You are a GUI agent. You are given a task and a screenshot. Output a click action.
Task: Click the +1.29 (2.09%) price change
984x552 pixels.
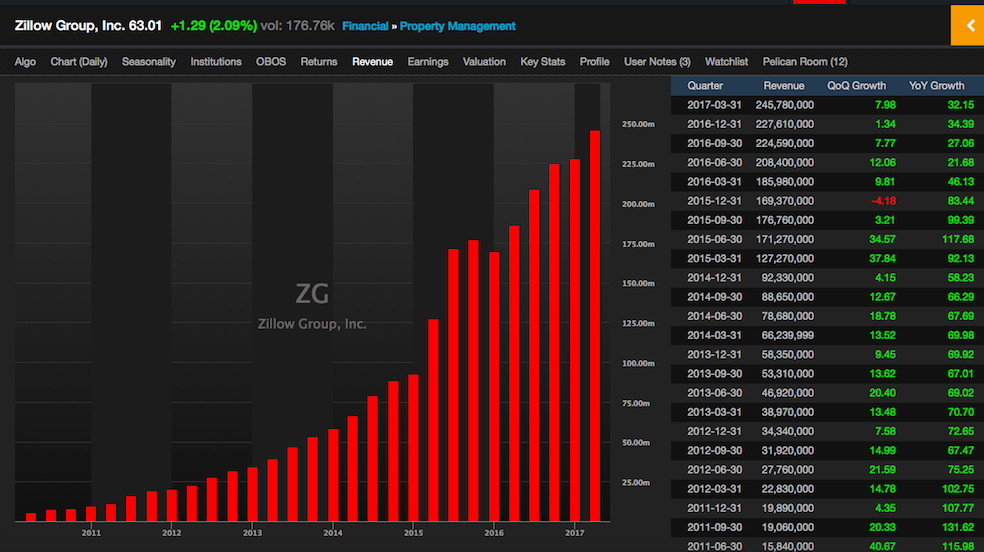(x=214, y=26)
